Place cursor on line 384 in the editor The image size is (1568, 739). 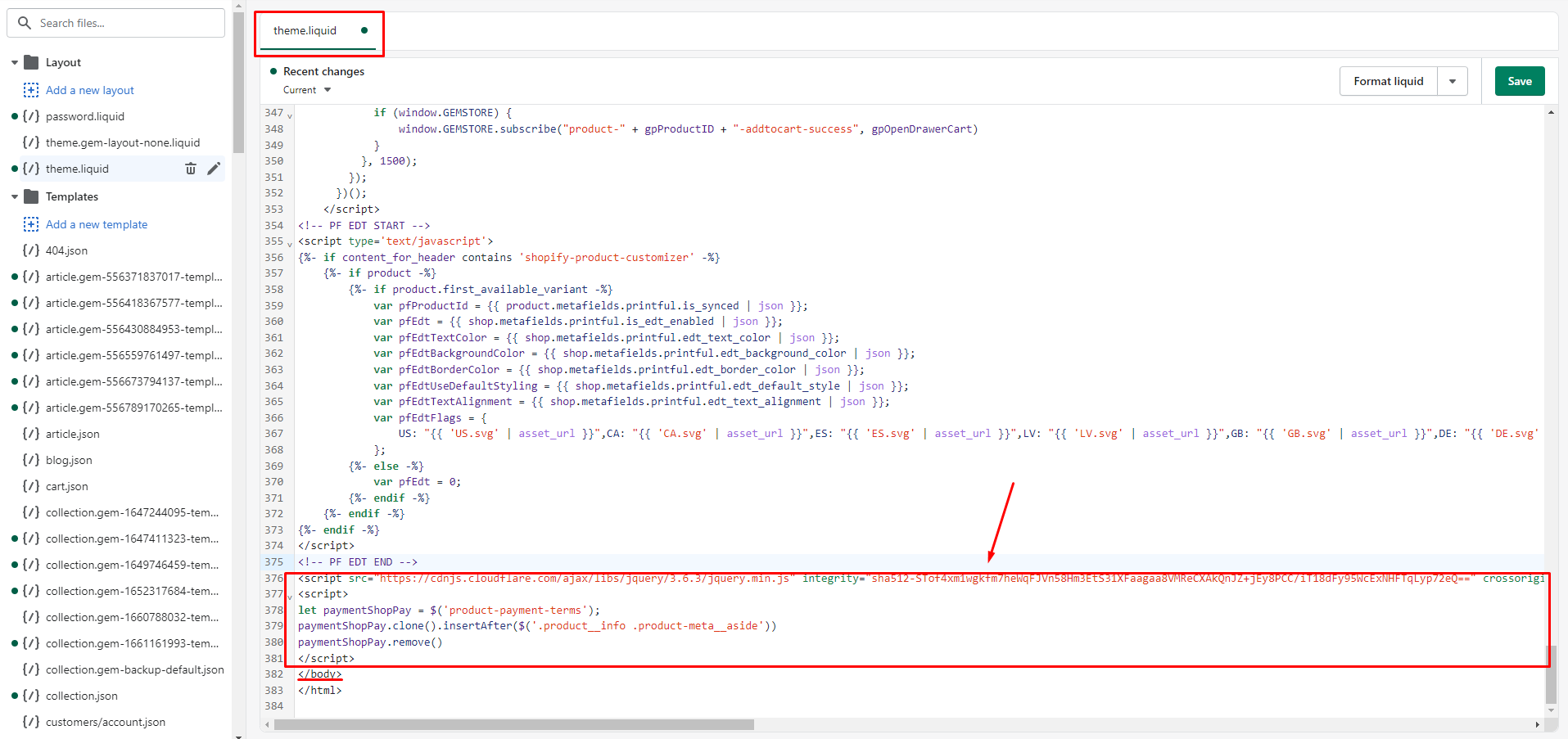pyautogui.click(x=919, y=706)
